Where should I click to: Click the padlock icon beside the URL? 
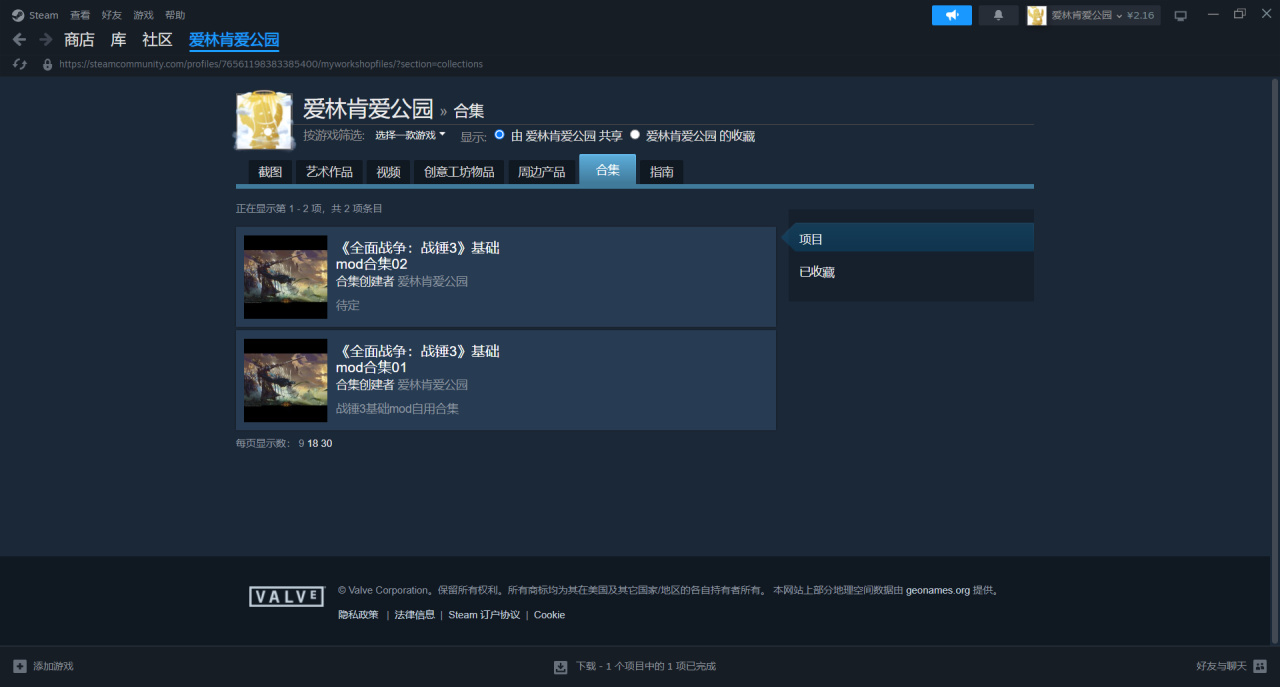click(x=47, y=64)
